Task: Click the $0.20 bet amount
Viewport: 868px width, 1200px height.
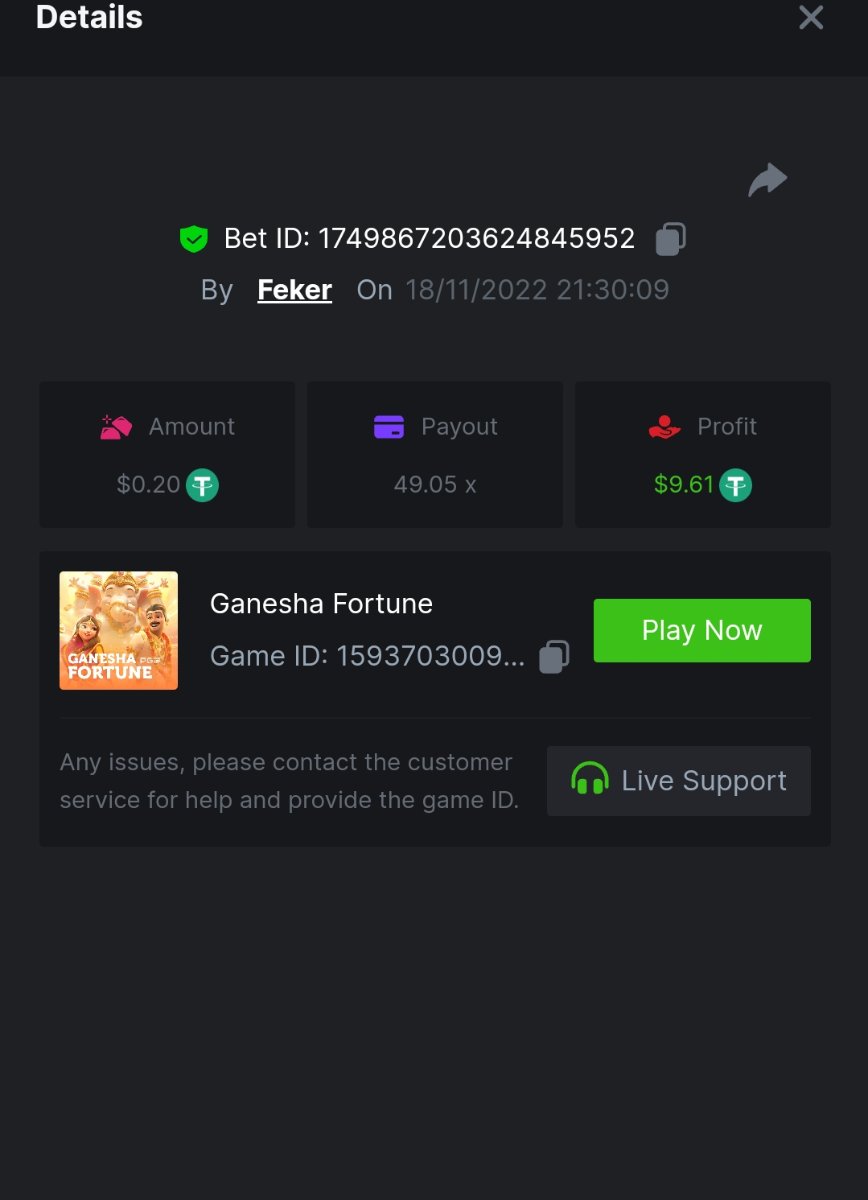Action: coord(149,485)
